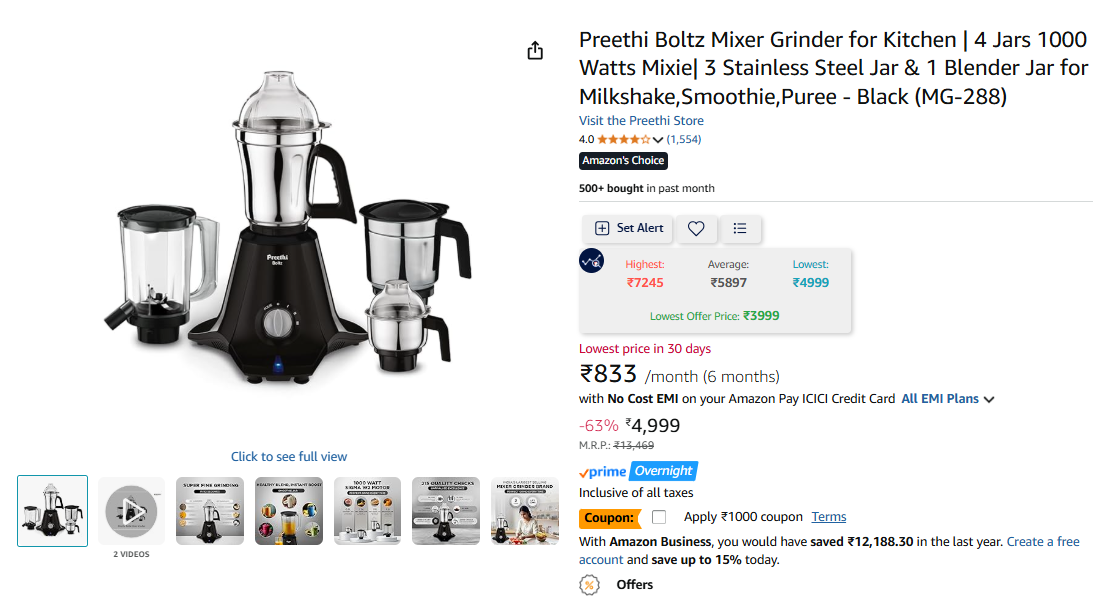
Task: Open the coupon Terms link
Action: (828, 517)
